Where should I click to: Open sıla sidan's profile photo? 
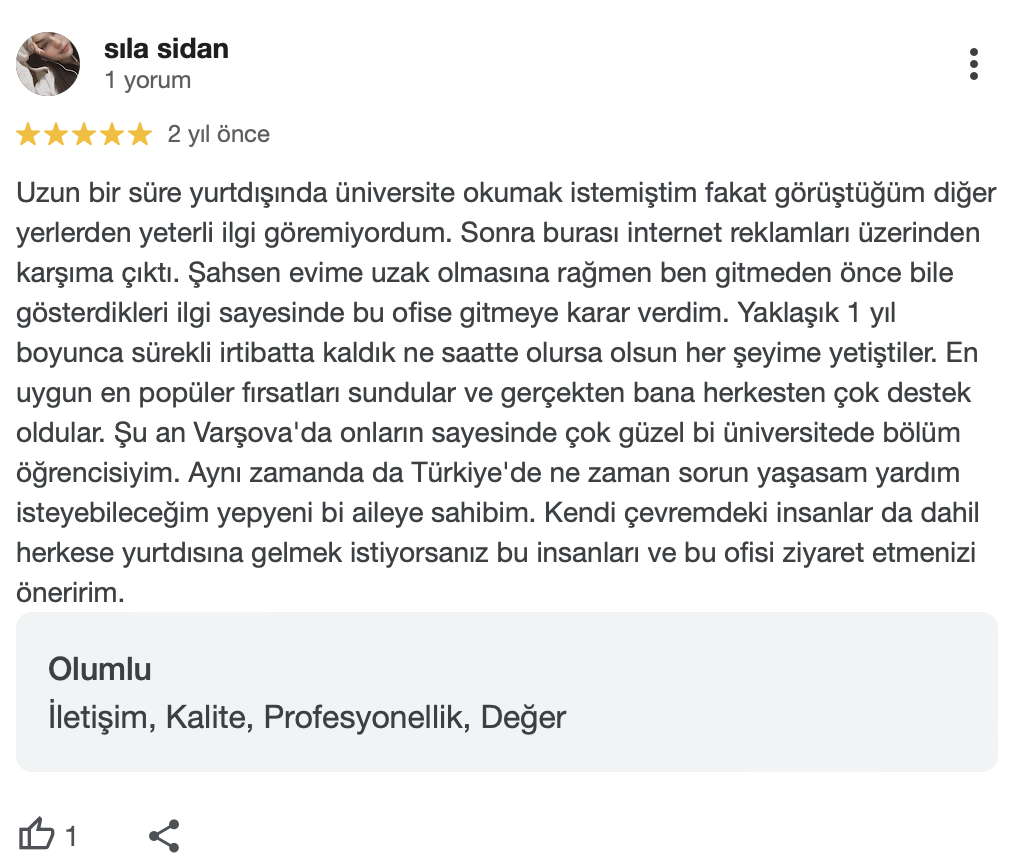pos(48,64)
